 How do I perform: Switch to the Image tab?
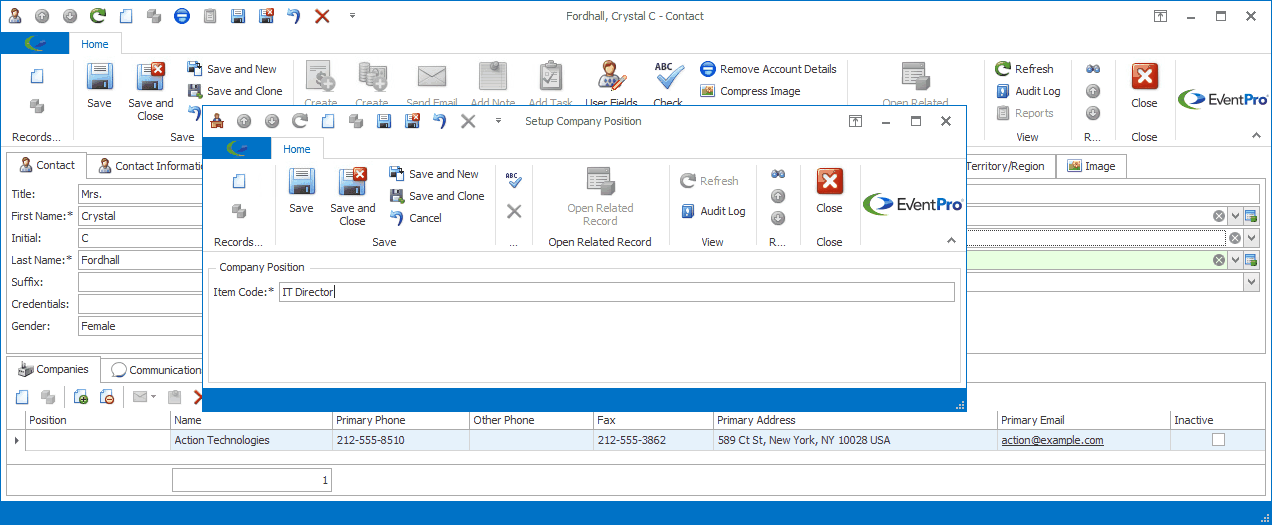[x=1091, y=166]
